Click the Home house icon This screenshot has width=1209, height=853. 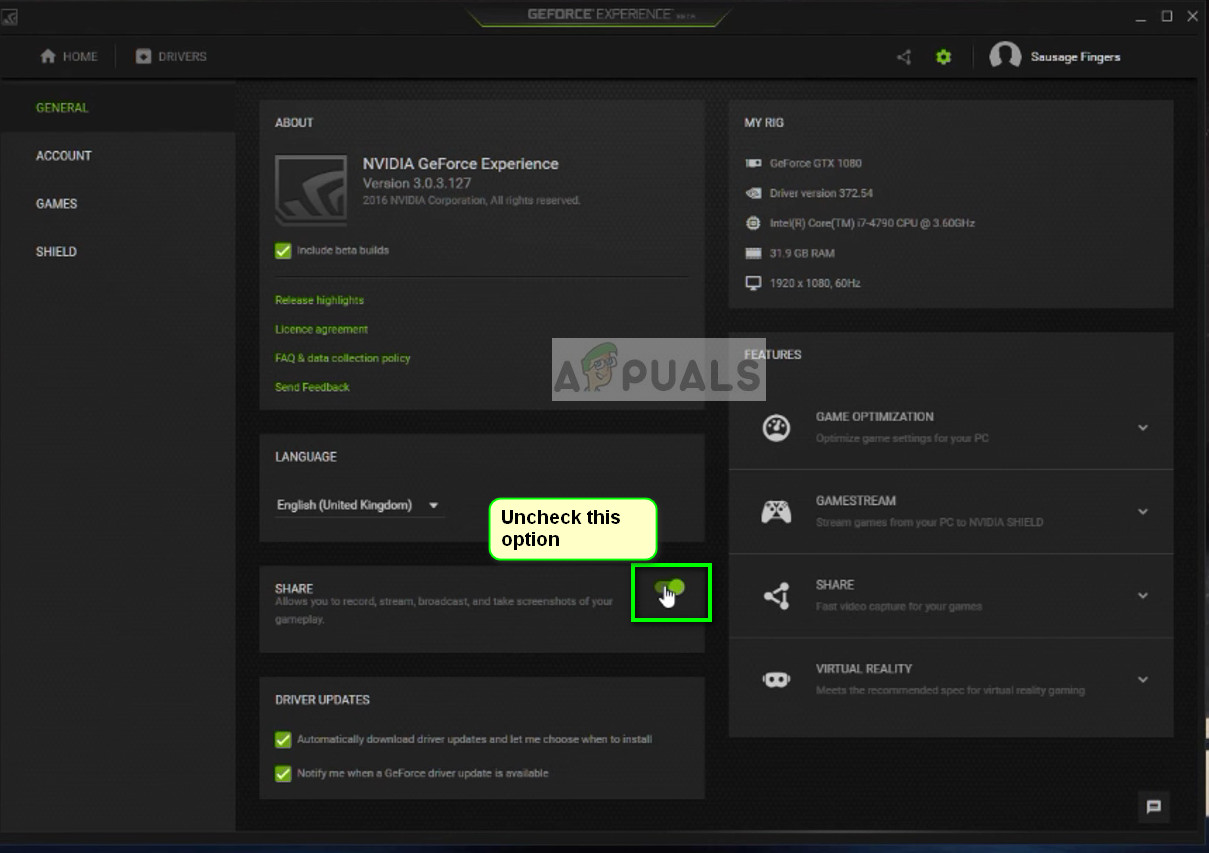tap(48, 56)
